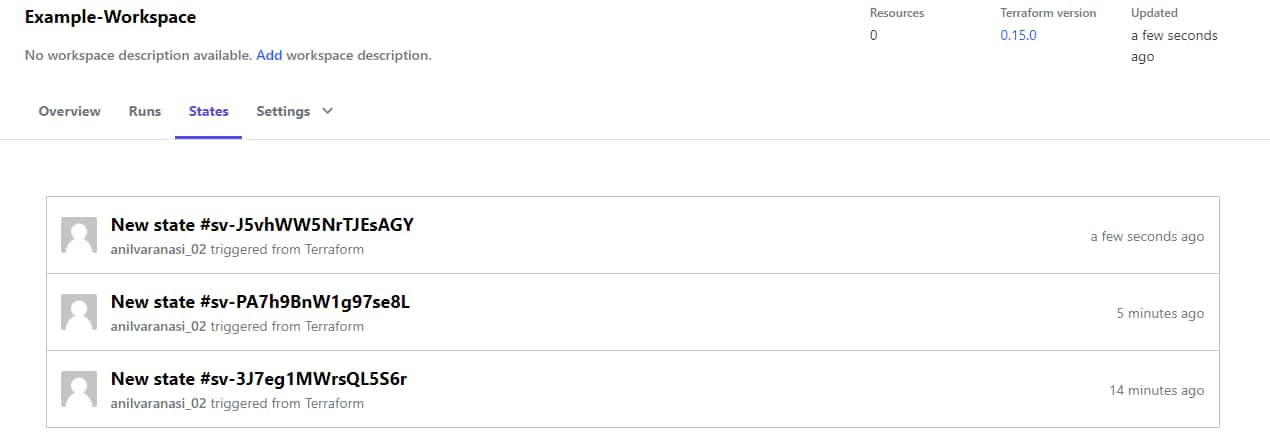
Task: Click avatar icon beside state sv-PA7h9BnW1g97se8L
Action: [79, 312]
